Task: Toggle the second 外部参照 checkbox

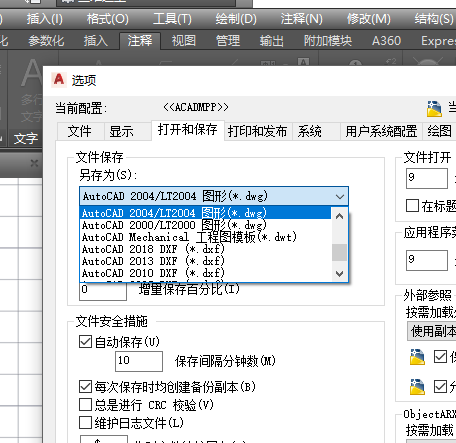Action: point(440,387)
